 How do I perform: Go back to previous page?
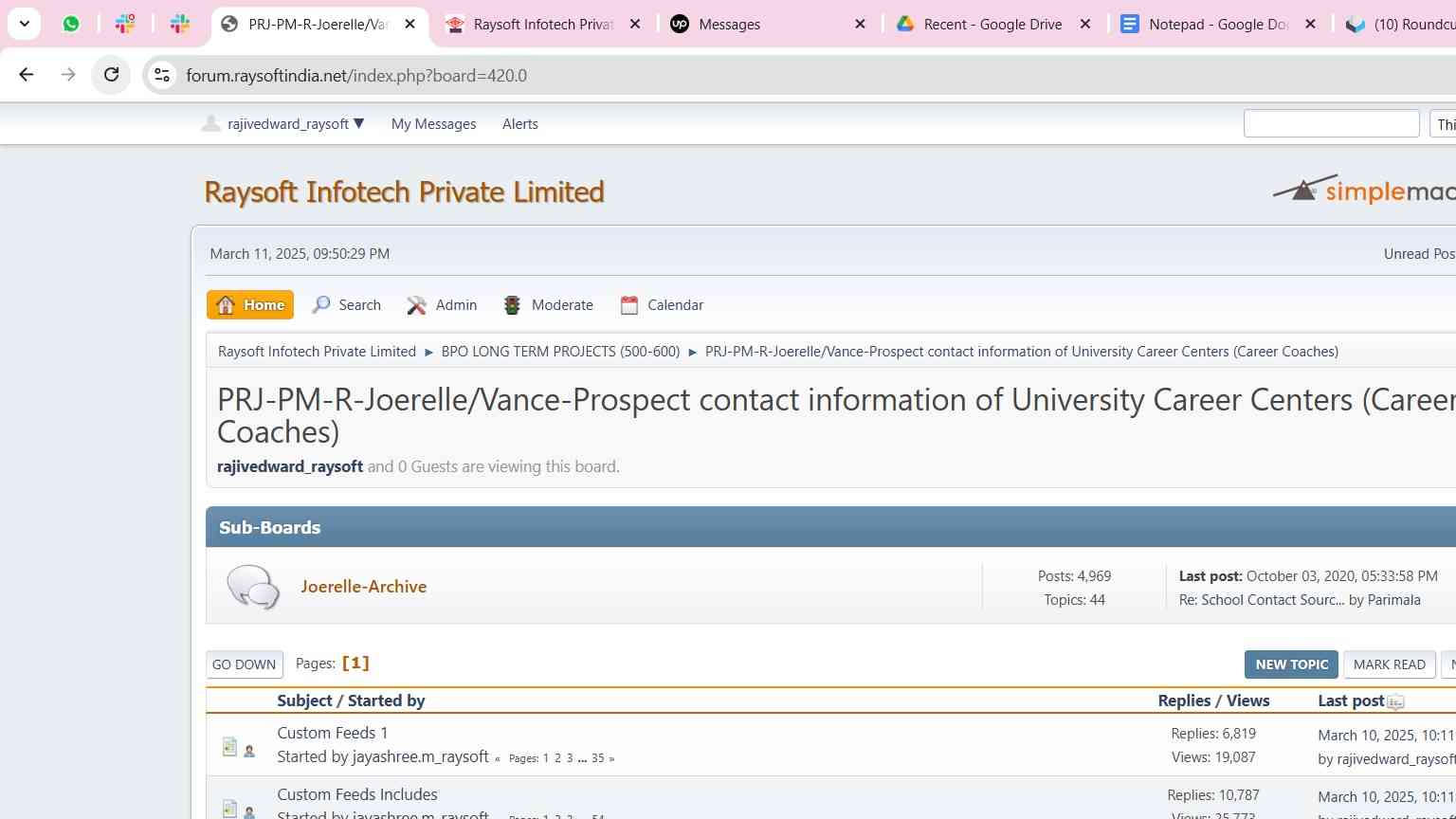27,75
